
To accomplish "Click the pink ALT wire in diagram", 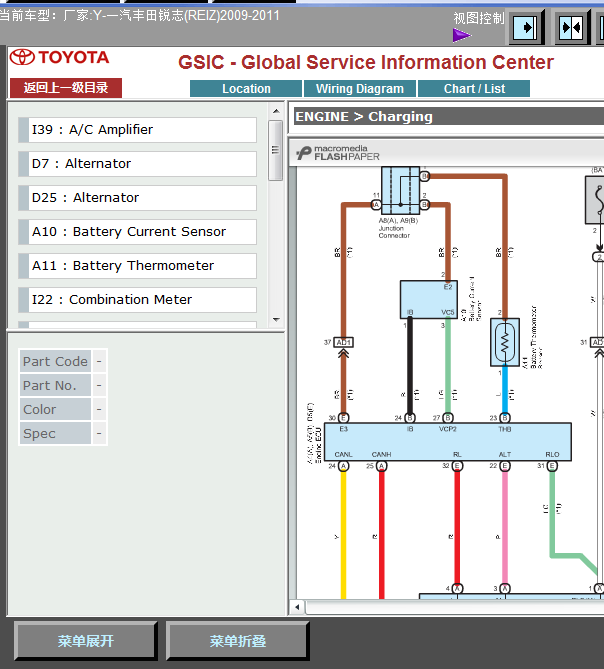I will 505,527.
